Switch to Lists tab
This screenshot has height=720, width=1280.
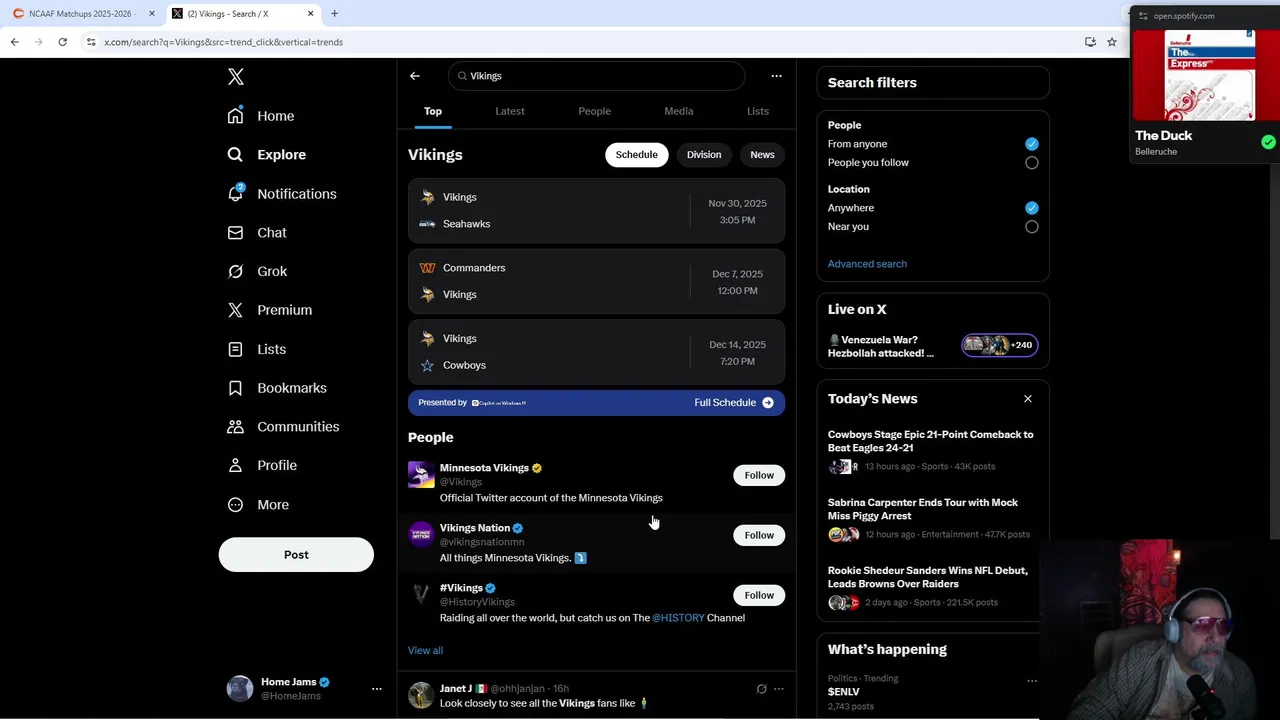(758, 111)
